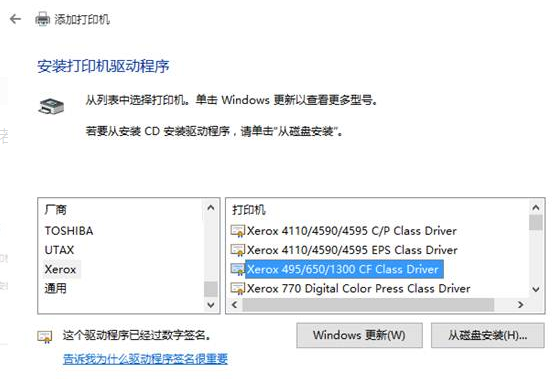Click printer list scroll down arrow
The image size is (557, 379).
point(536,289)
